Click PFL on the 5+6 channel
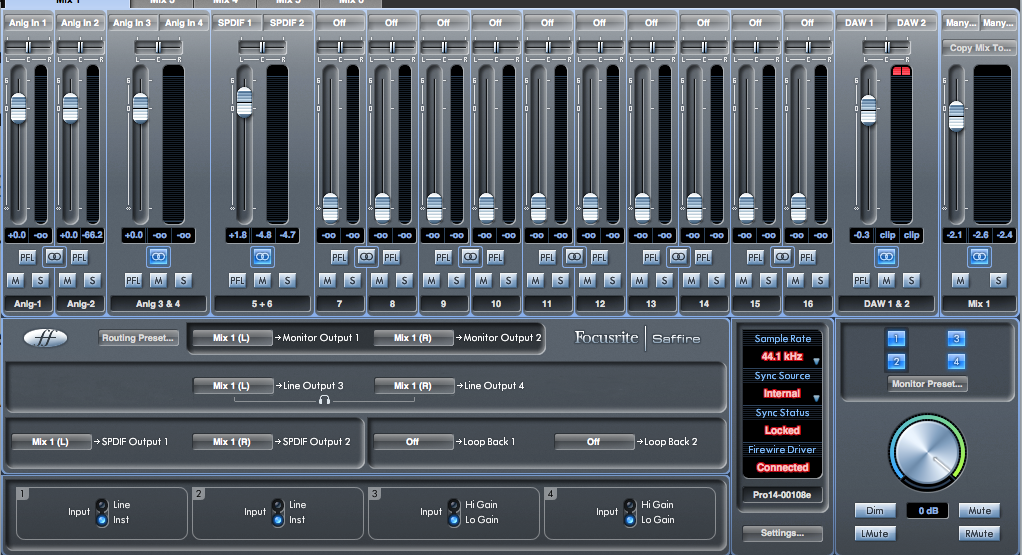 coord(237,281)
